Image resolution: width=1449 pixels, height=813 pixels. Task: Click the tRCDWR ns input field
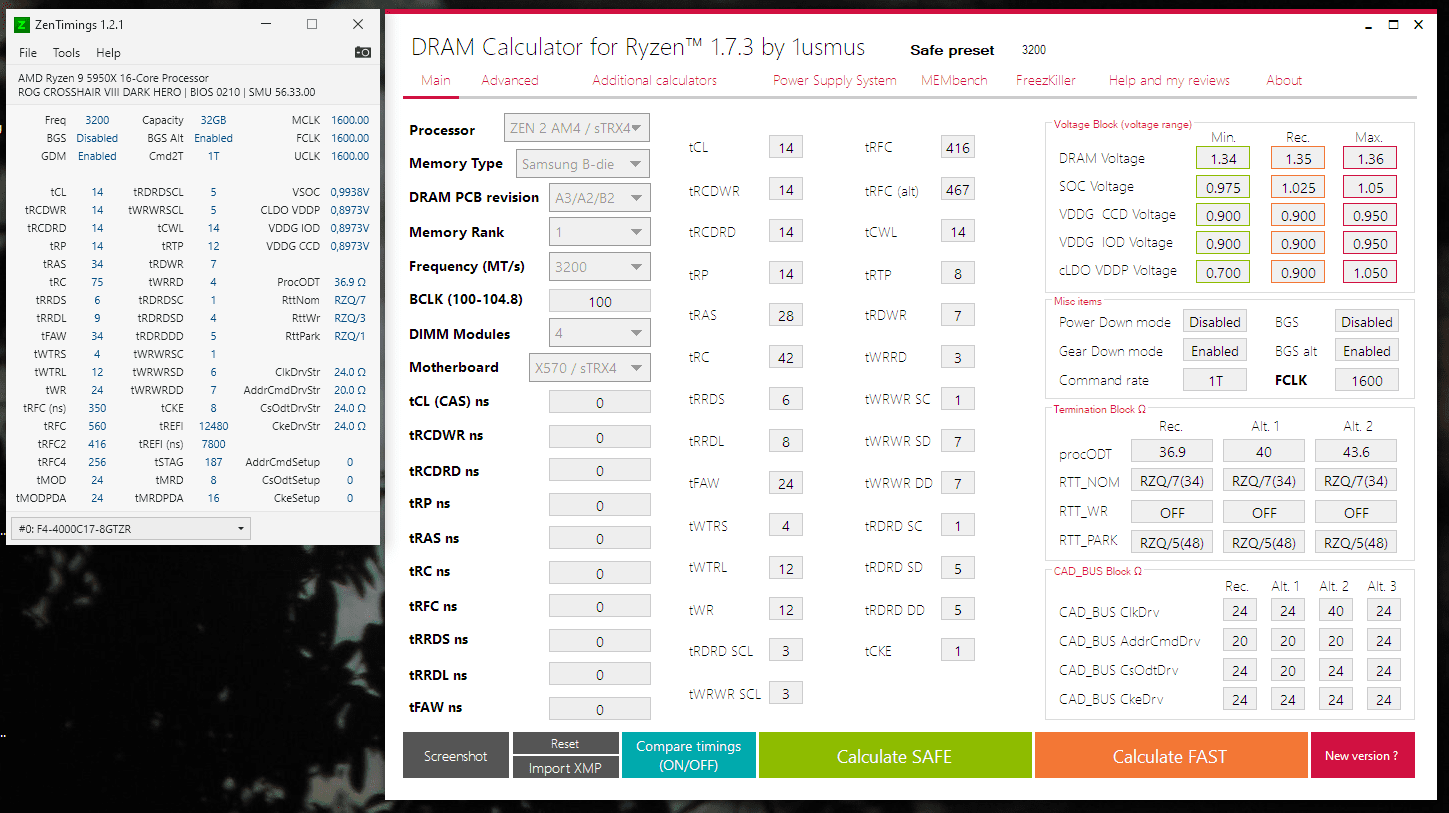tap(600, 437)
